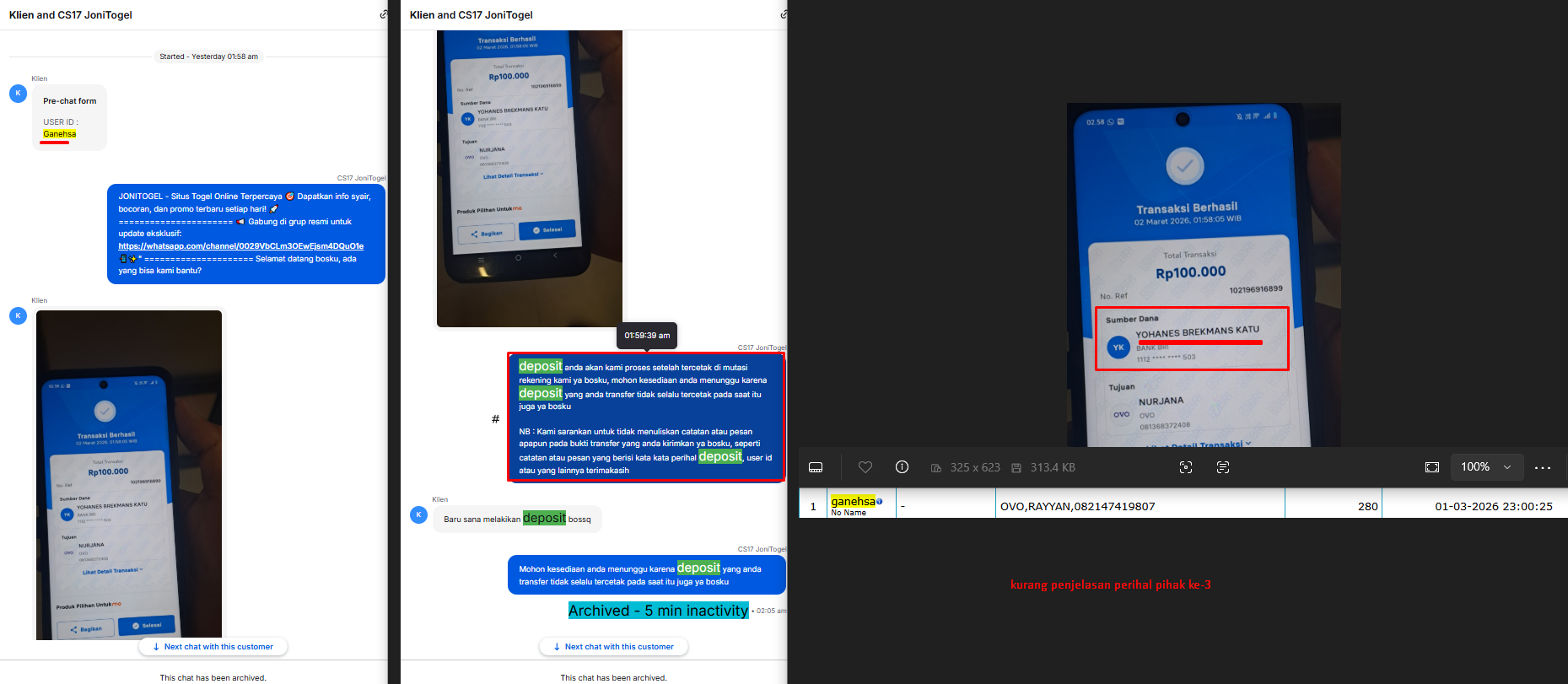Click the 'CS17 JoniTogel' label above welcome message
Viewport: 1568px width, 684px height.
[x=361, y=178]
